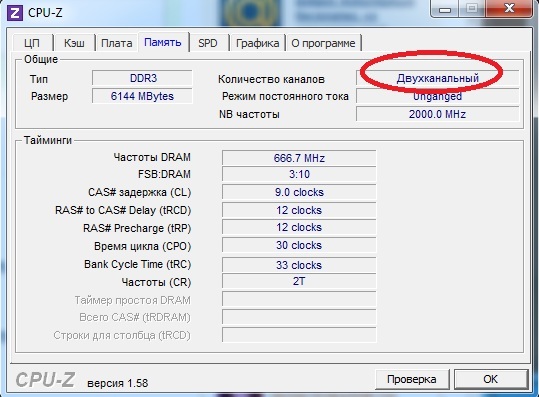Click the empty Таймер простоя DRAM field
The image size is (539, 397).
coord(299,299)
